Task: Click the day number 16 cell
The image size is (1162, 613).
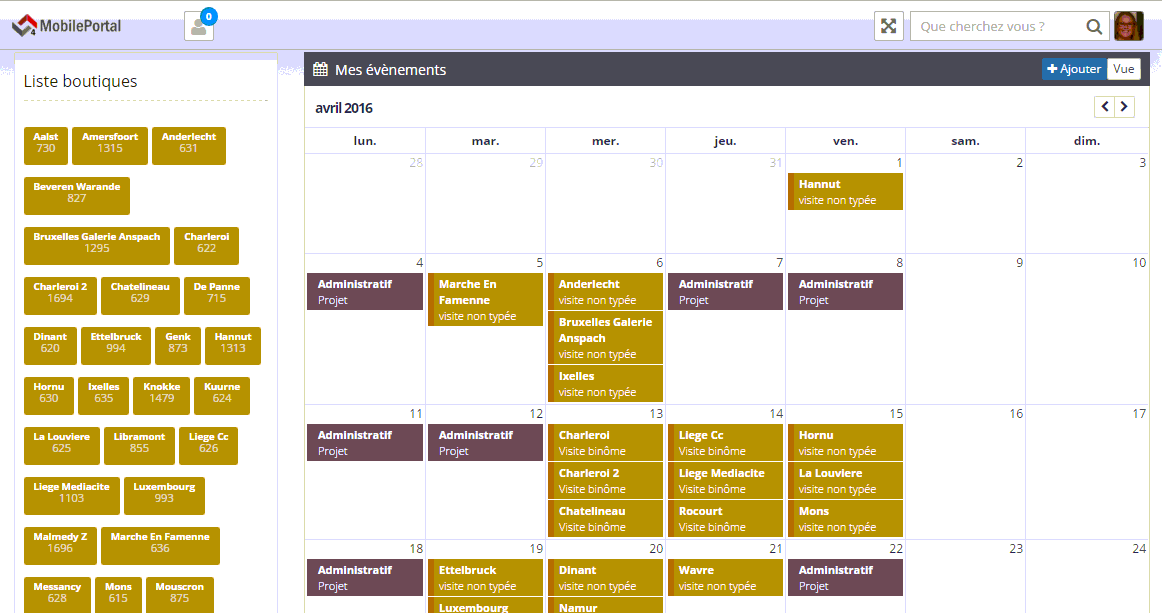Action: (965, 470)
